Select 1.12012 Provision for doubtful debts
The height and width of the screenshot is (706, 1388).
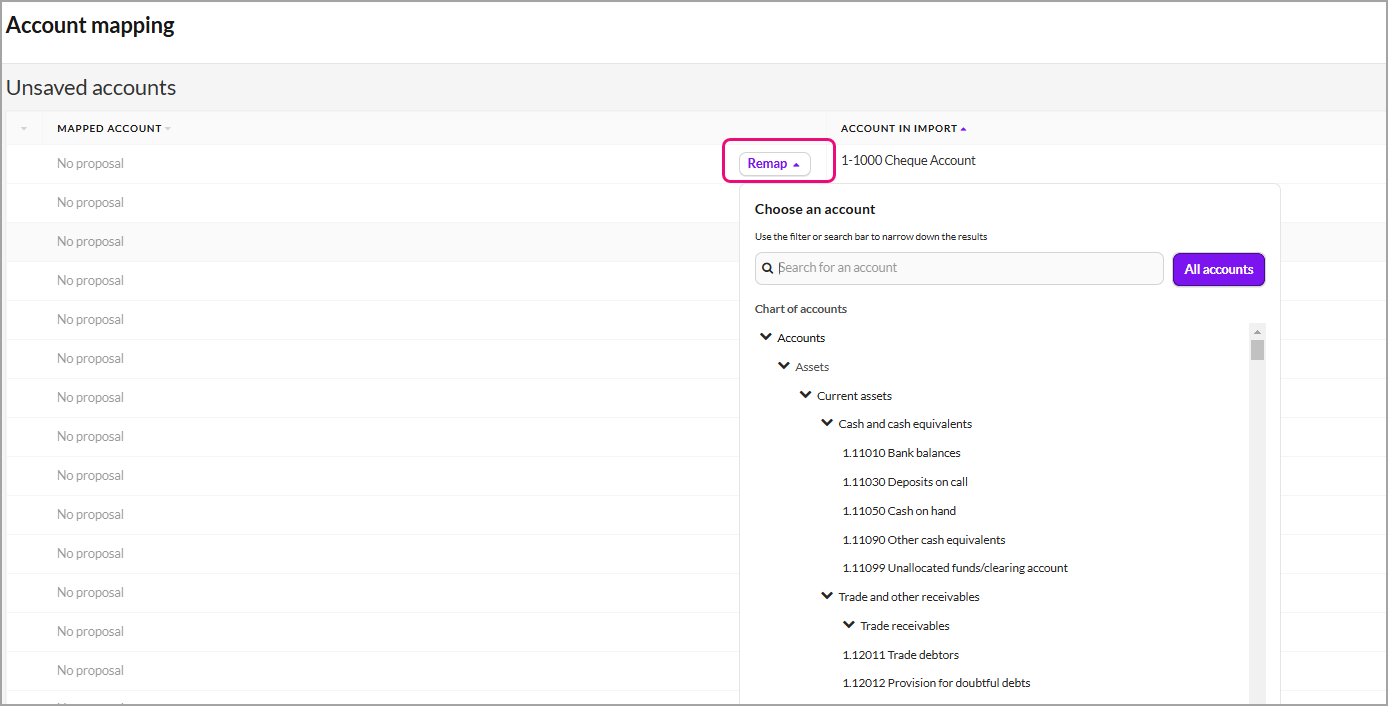click(936, 683)
